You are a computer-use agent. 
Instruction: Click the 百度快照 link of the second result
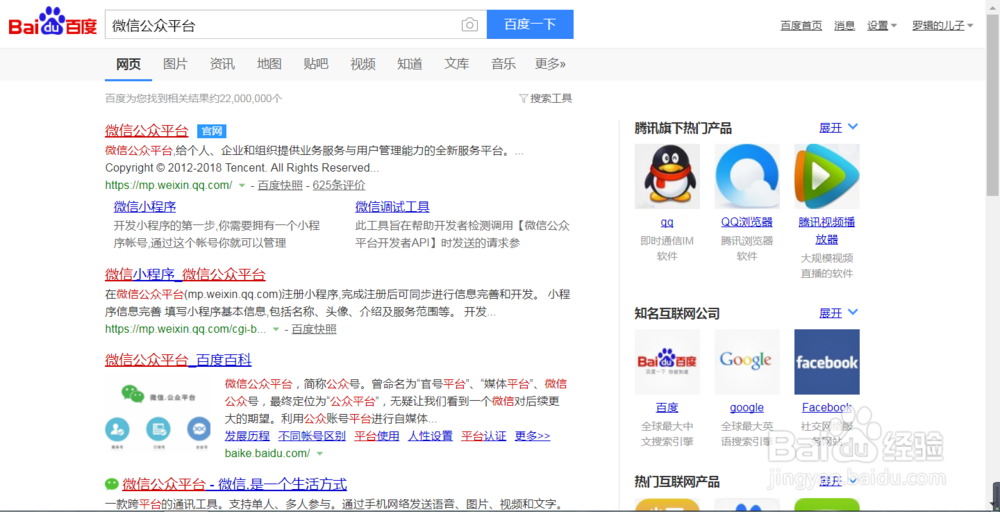tap(314, 330)
